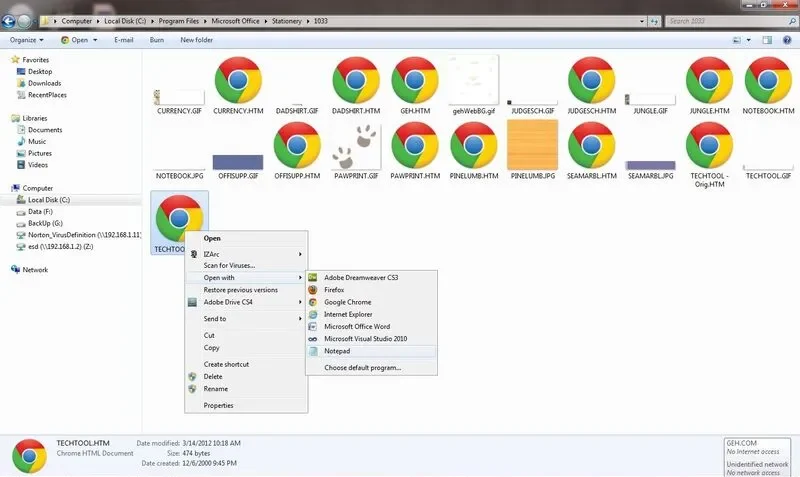The image size is (800, 477).
Task: Open the Organize dropdown menu
Action: pos(27,40)
